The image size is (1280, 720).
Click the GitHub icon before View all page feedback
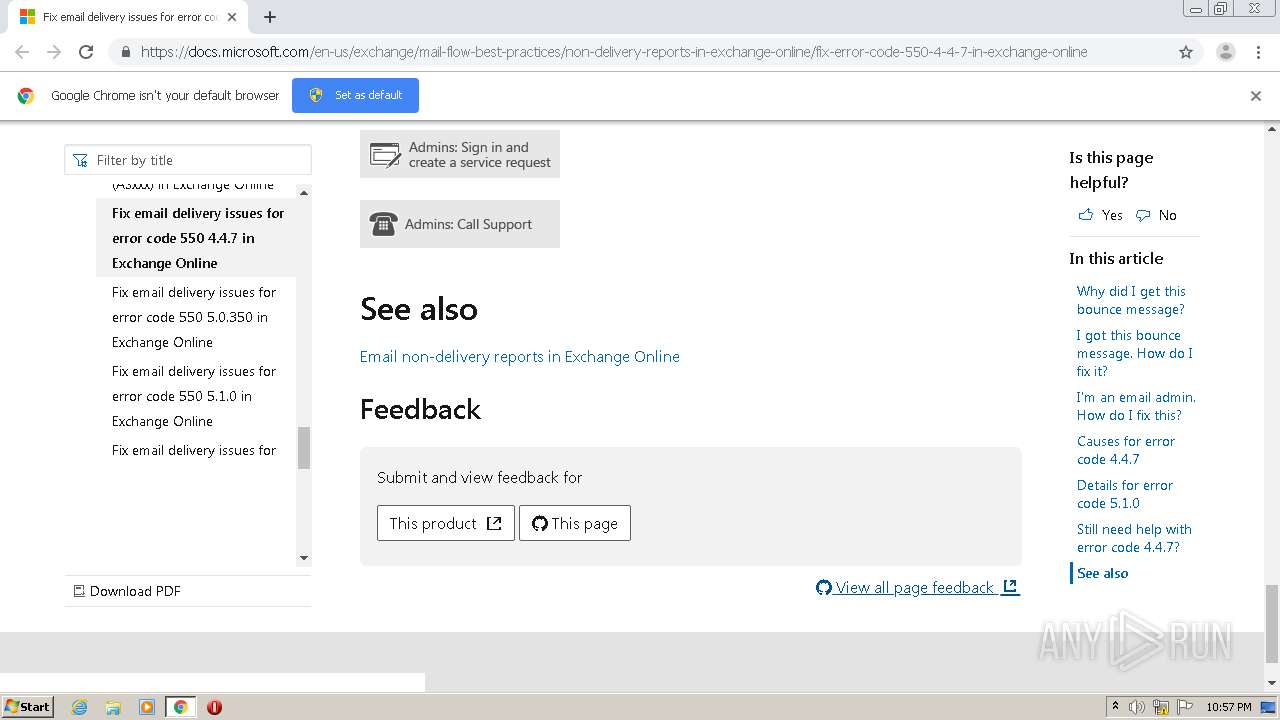coord(824,587)
